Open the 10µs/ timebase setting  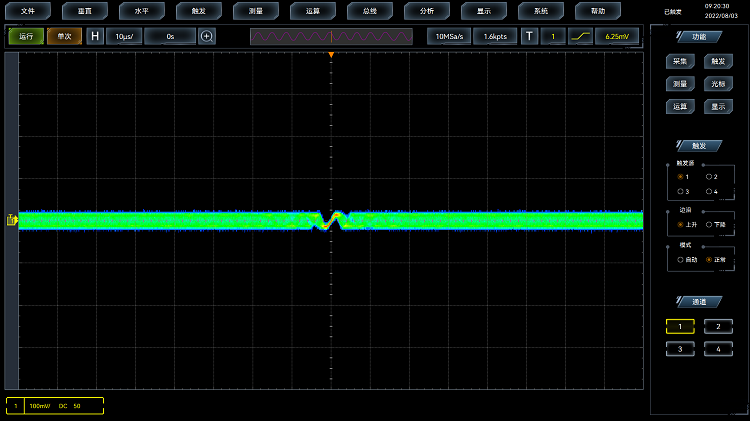point(124,36)
